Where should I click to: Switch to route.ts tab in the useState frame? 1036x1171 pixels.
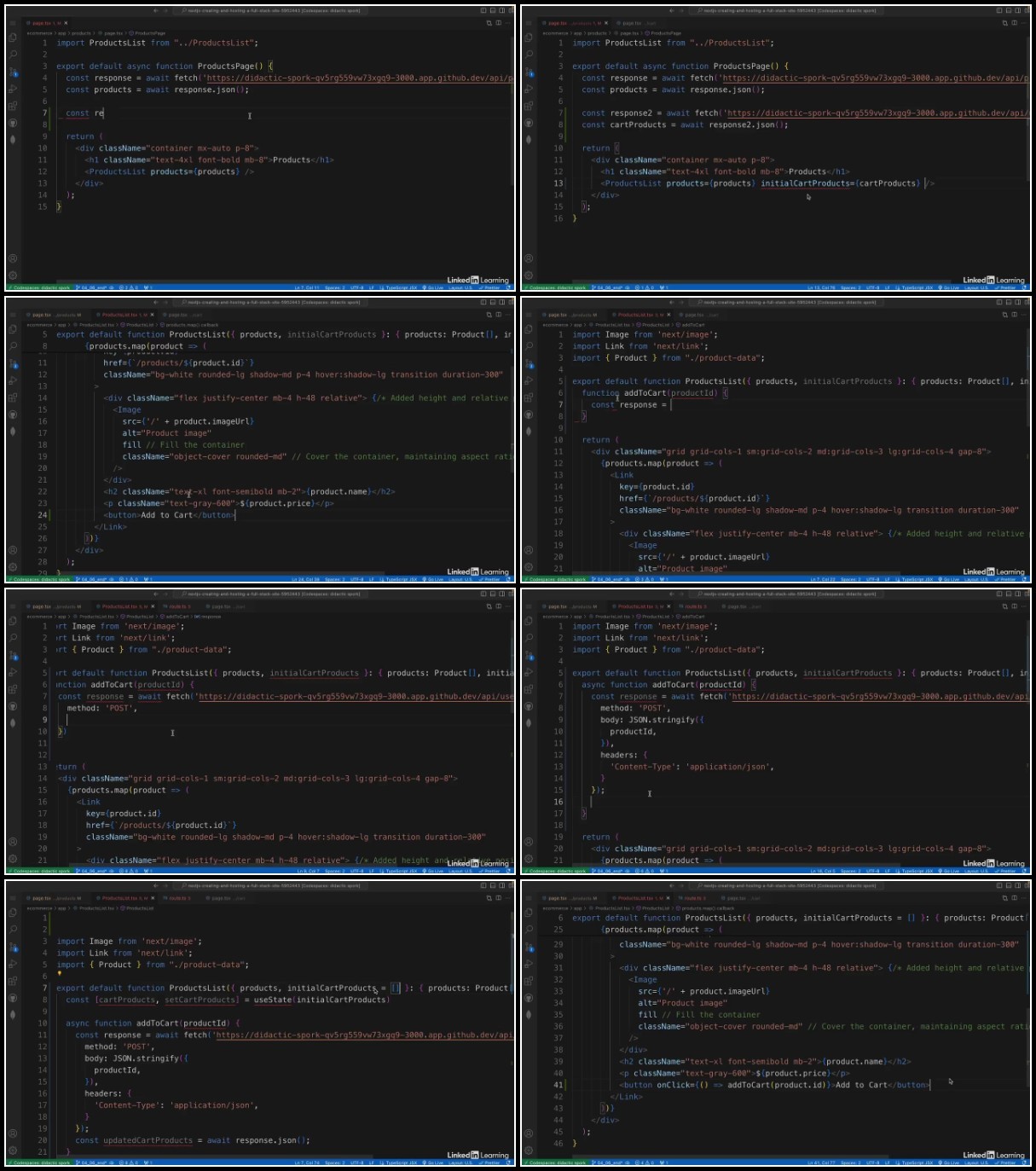click(x=178, y=898)
